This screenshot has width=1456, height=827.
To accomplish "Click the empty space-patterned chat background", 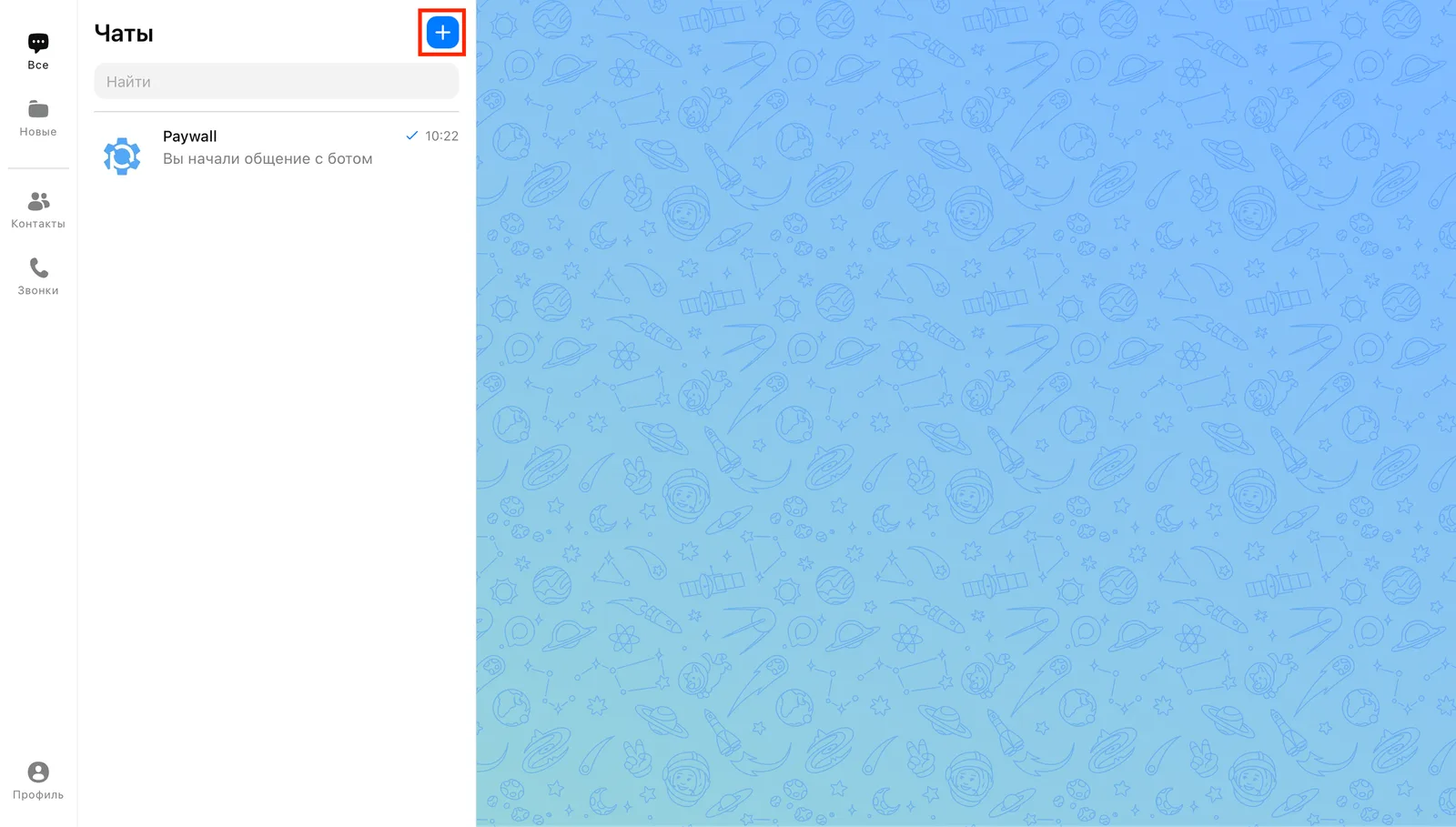I will point(966,413).
